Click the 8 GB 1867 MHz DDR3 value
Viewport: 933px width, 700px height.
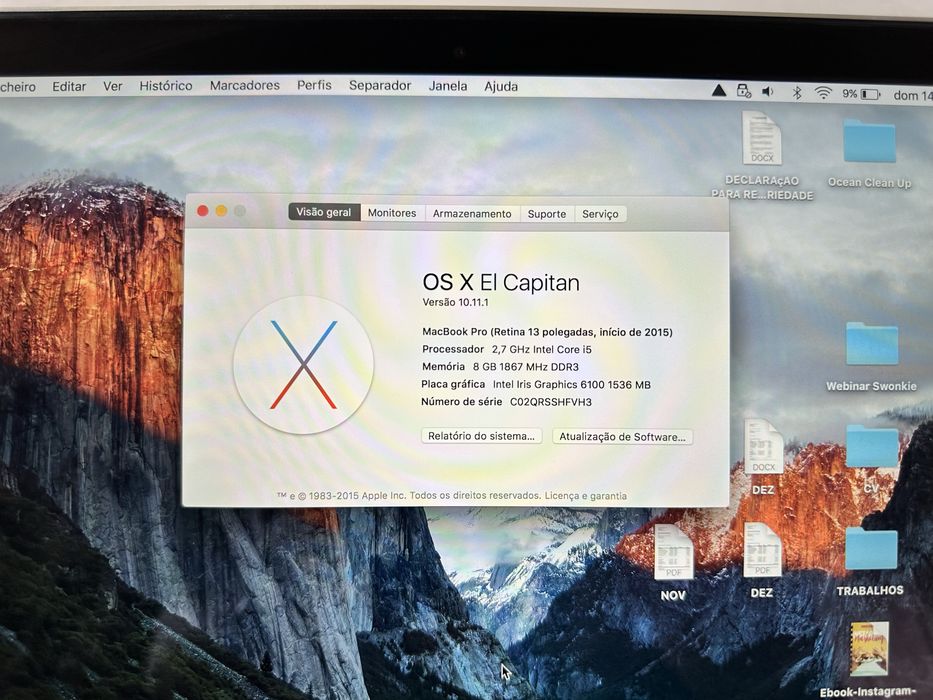[526, 367]
